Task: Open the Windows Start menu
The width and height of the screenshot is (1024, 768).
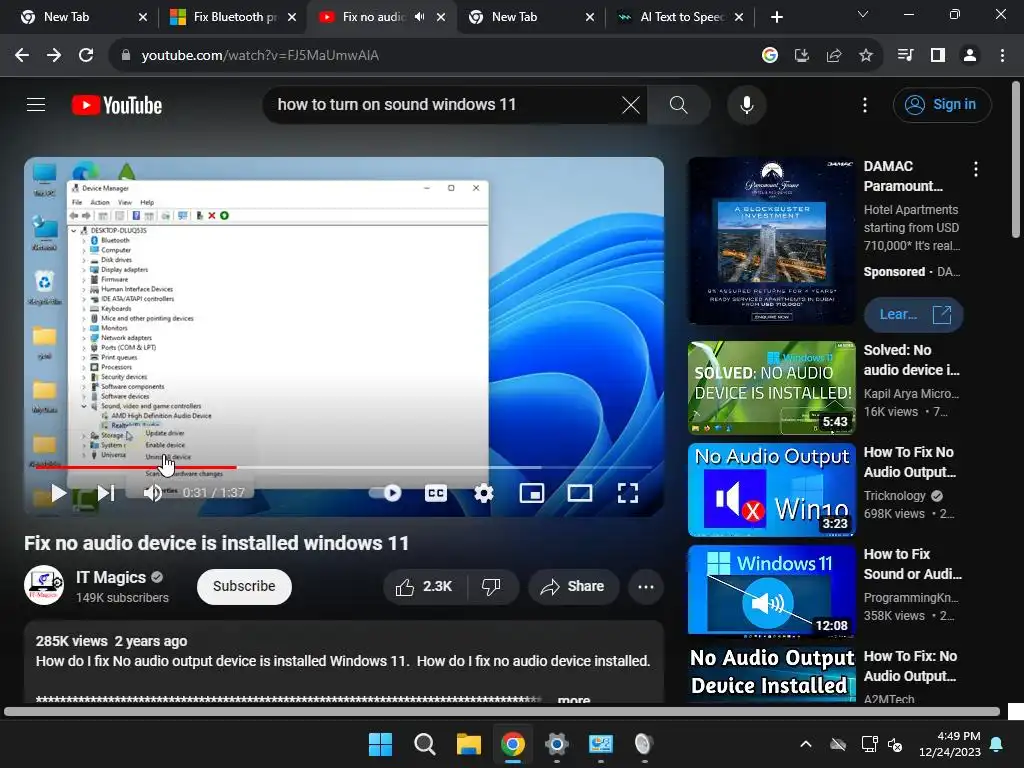Action: click(x=380, y=744)
